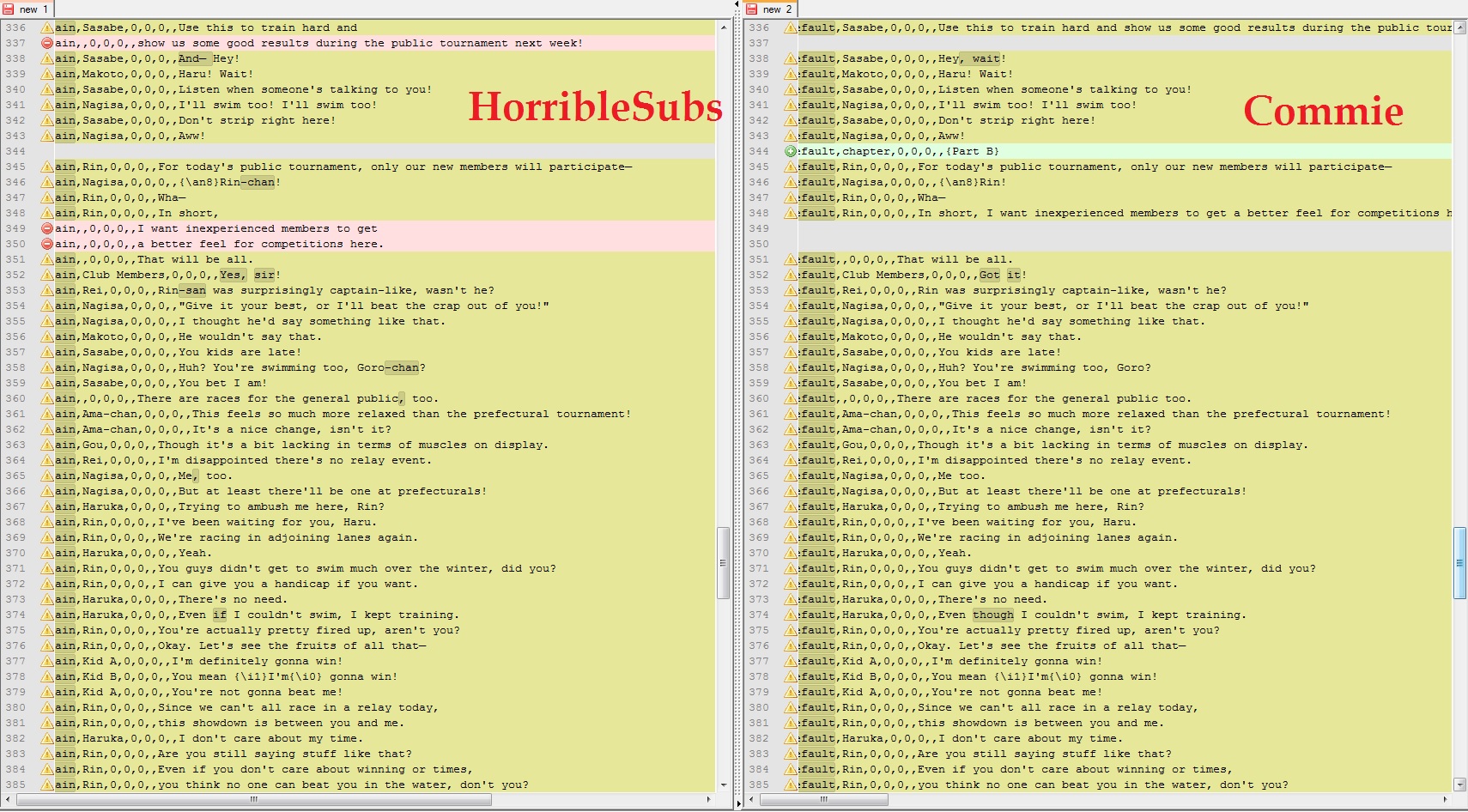Click the changed-line warning icon on line 380 in new 2
1468x812 pixels.
point(791,707)
